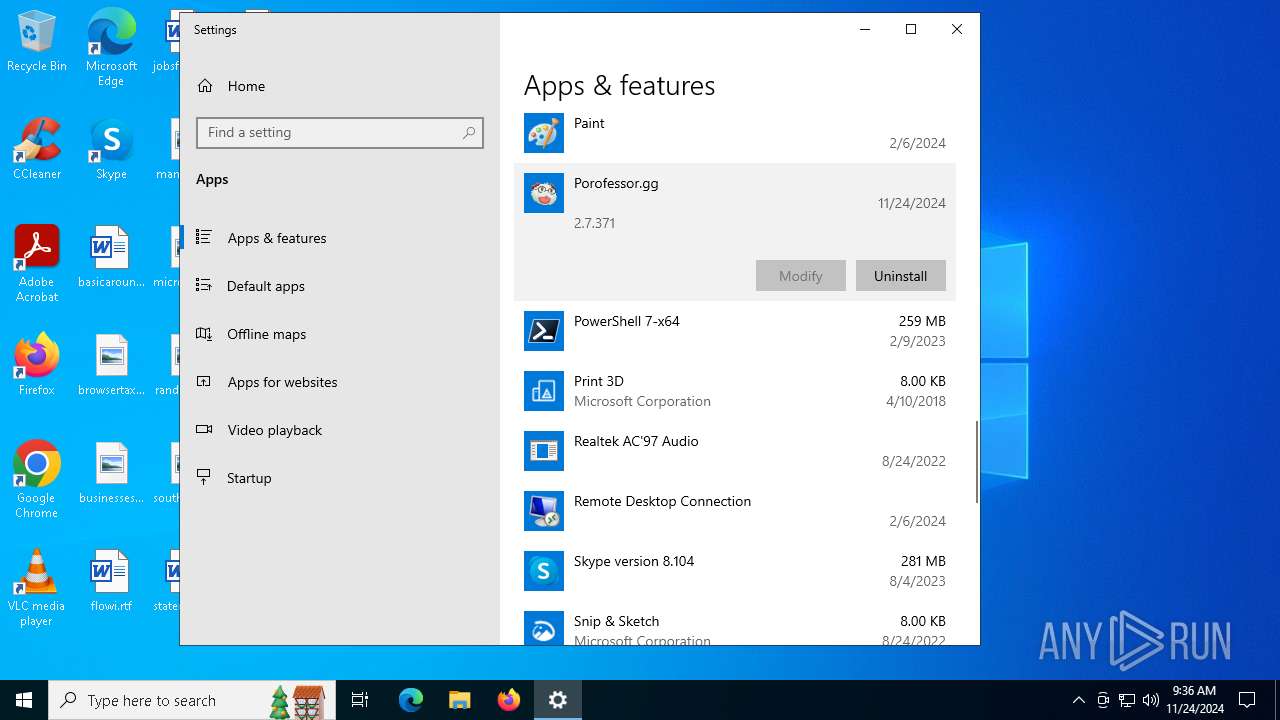1280x720 pixels.
Task: Select the businesses... image file on desktop
Action: coord(111,473)
